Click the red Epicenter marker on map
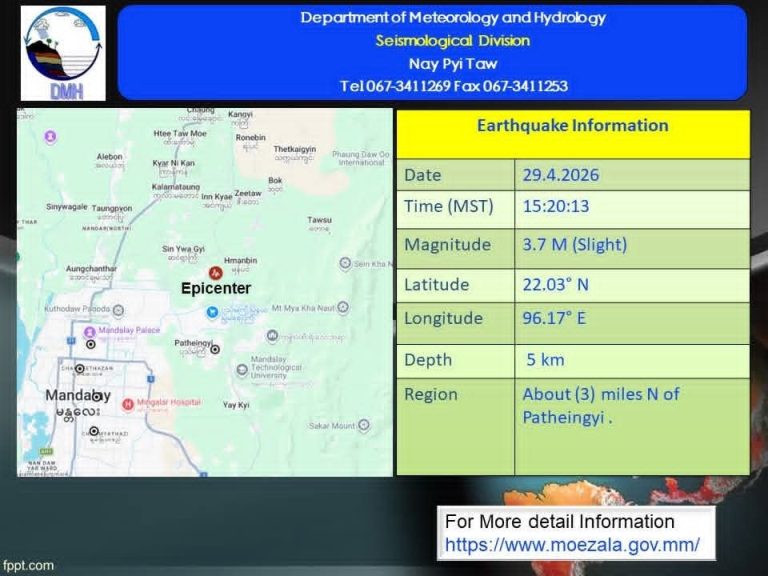Screen dimensions: 768x576 point(215,272)
